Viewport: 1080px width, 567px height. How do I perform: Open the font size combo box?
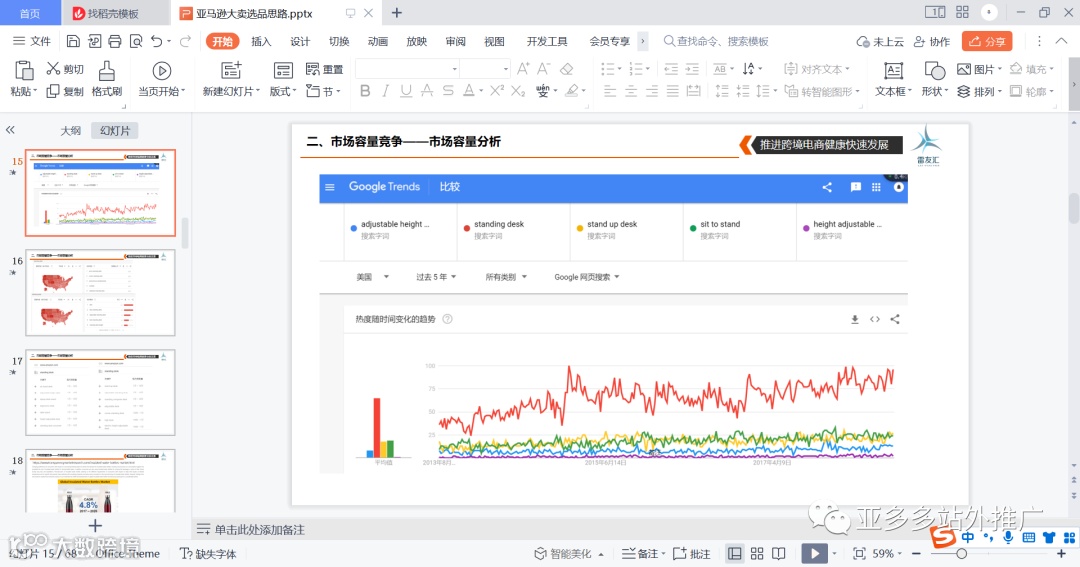point(485,69)
